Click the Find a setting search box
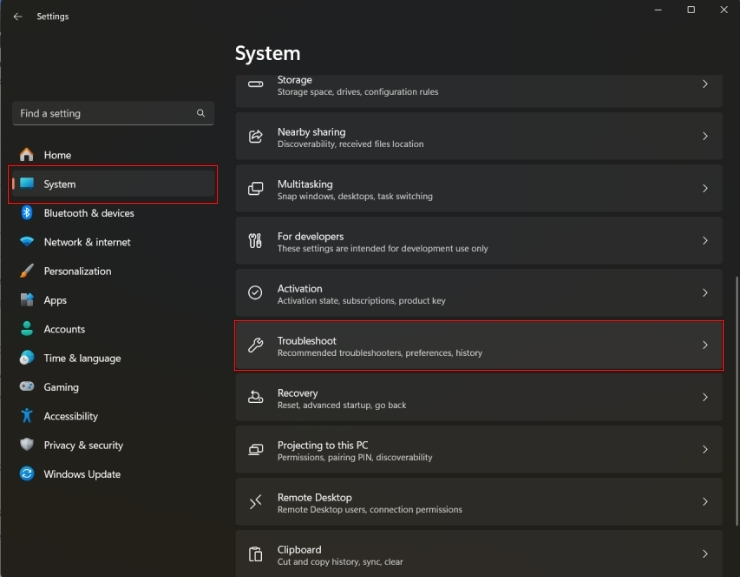Image resolution: width=740 pixels, height=577 pixels. click(x=113, y=113)
